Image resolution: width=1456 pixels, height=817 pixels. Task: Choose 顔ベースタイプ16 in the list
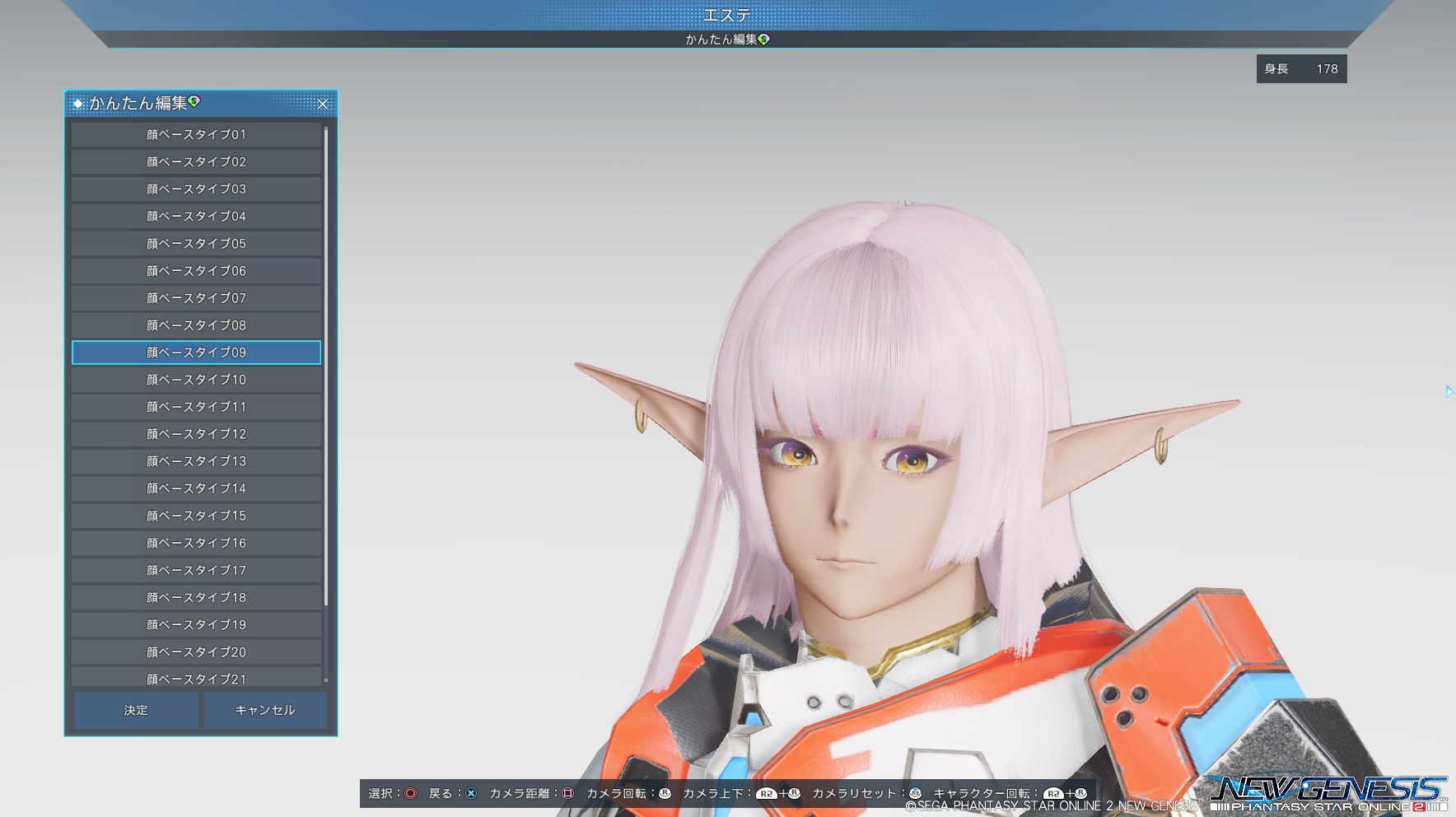196,543
